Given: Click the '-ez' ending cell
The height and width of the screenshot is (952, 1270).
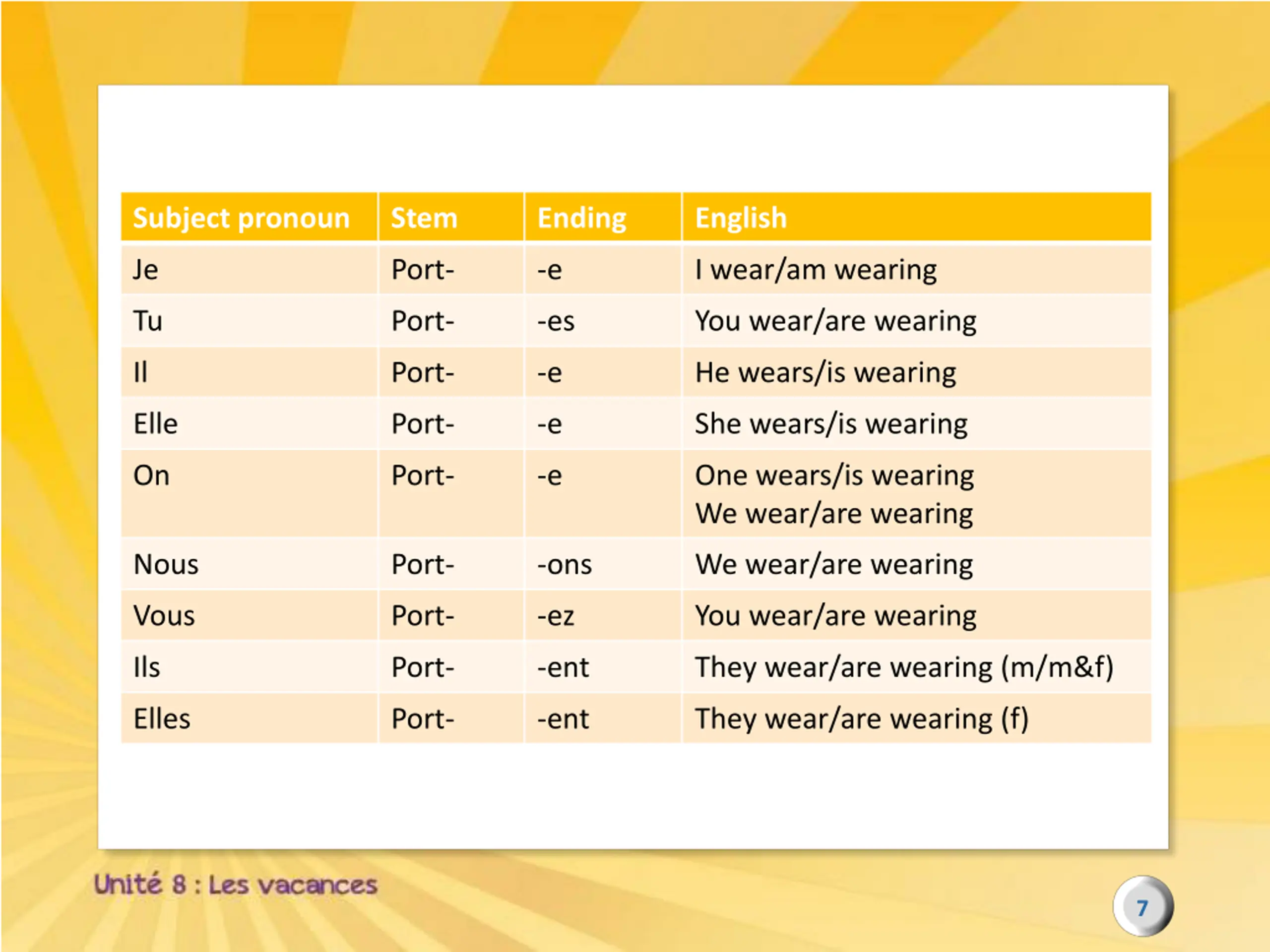Looking at the screenshot, I should tap(603, 615).
